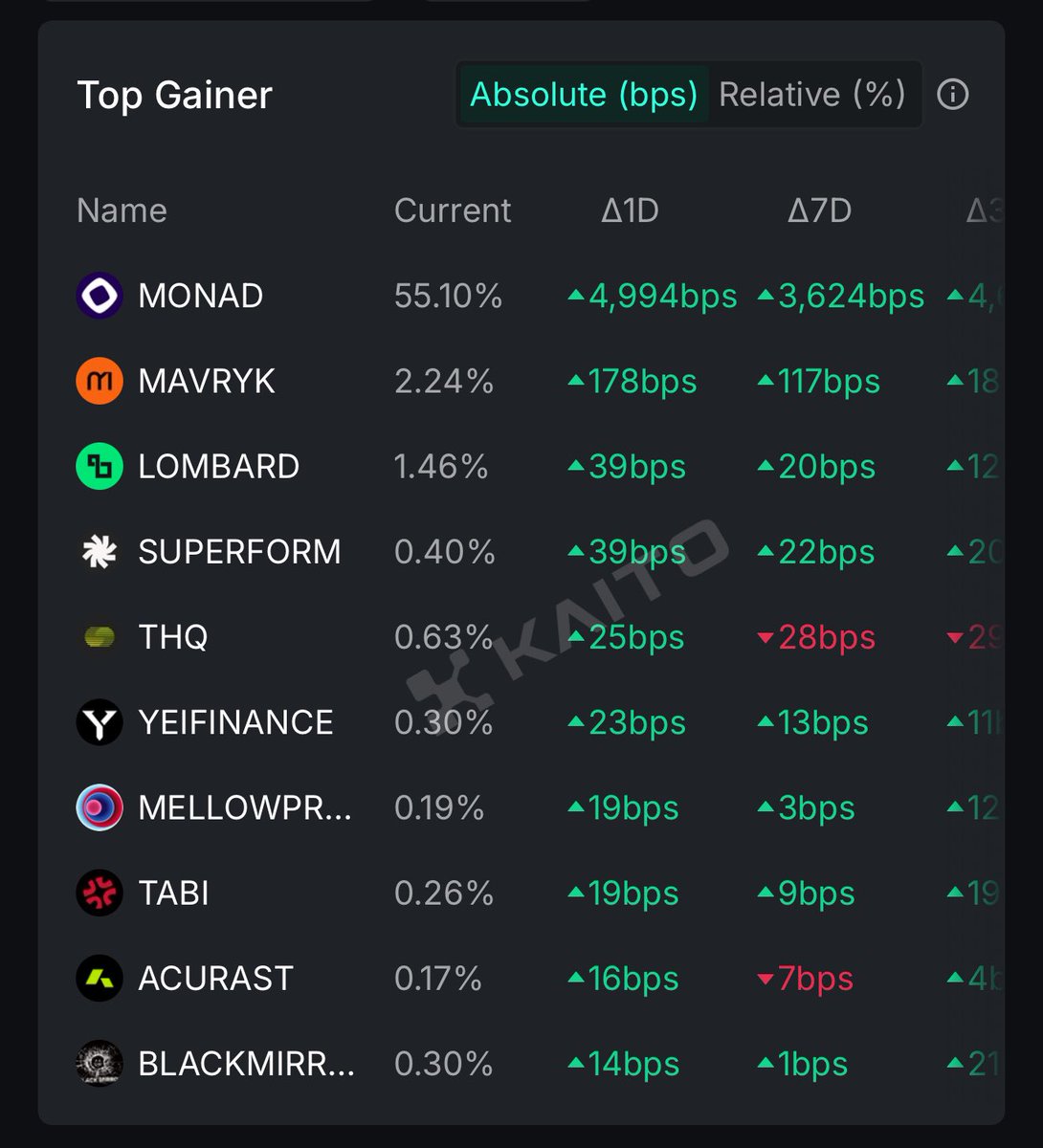This screenshot has height=1148, width=1043.
Task: Click the Name column header
Action: pyautogui.click(x=122, y=210)
